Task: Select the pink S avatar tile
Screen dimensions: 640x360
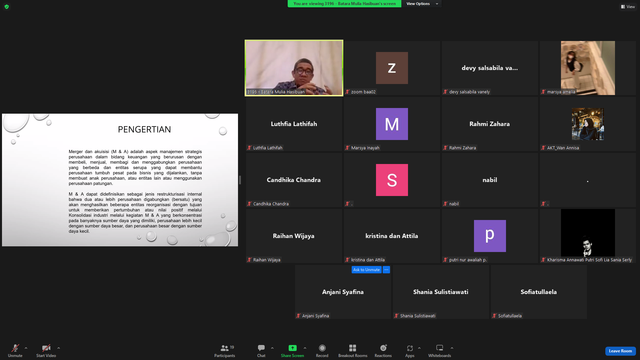Action: pos(392,180)
